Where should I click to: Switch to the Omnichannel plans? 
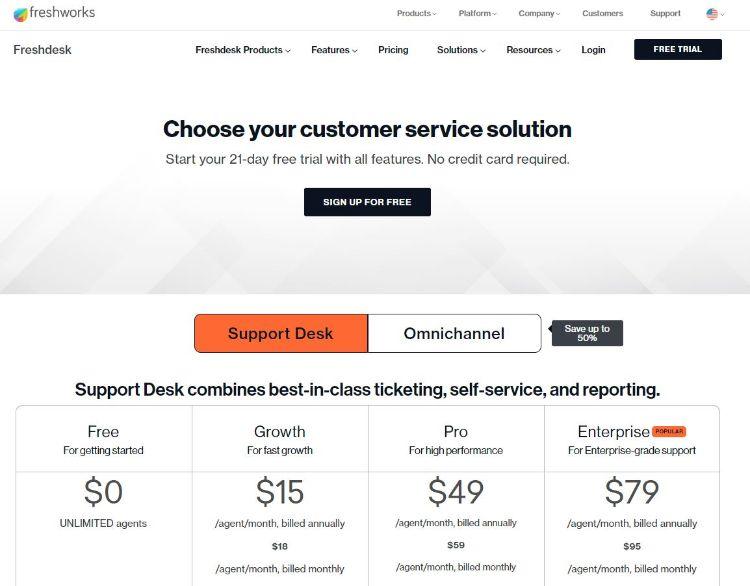(x=454, y=333)
